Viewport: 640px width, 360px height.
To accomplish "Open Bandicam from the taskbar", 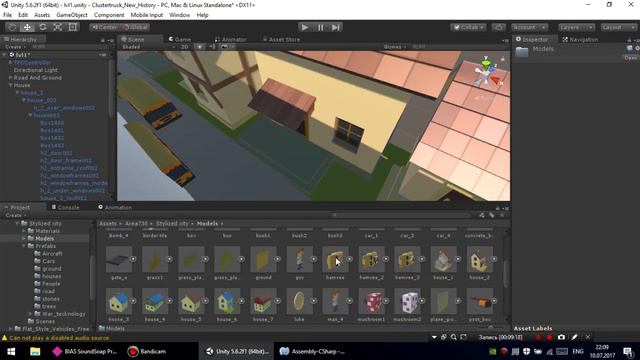I will pyautogui.click(x=147, y=351).
